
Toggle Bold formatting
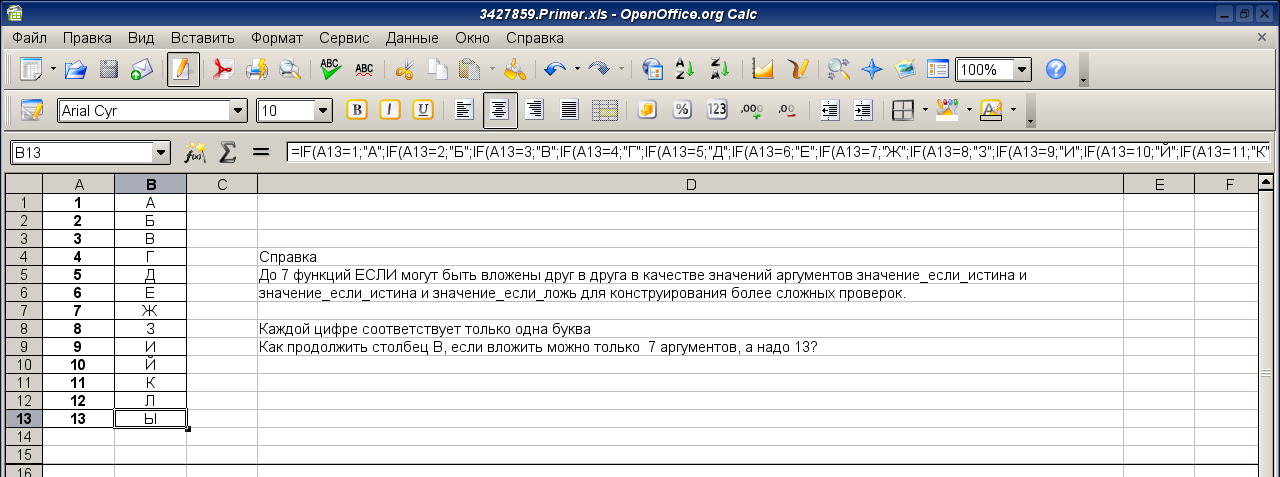[357, 110]
